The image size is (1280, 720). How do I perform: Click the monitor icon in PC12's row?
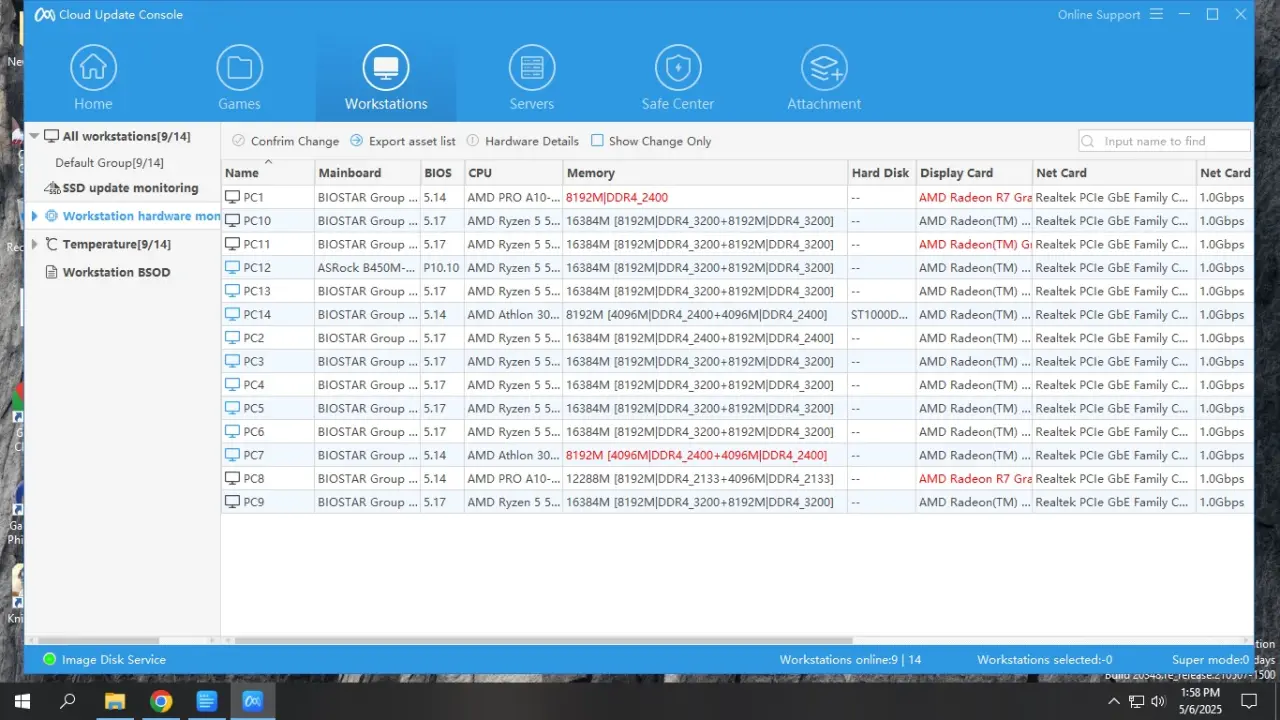tap(233, 268)
